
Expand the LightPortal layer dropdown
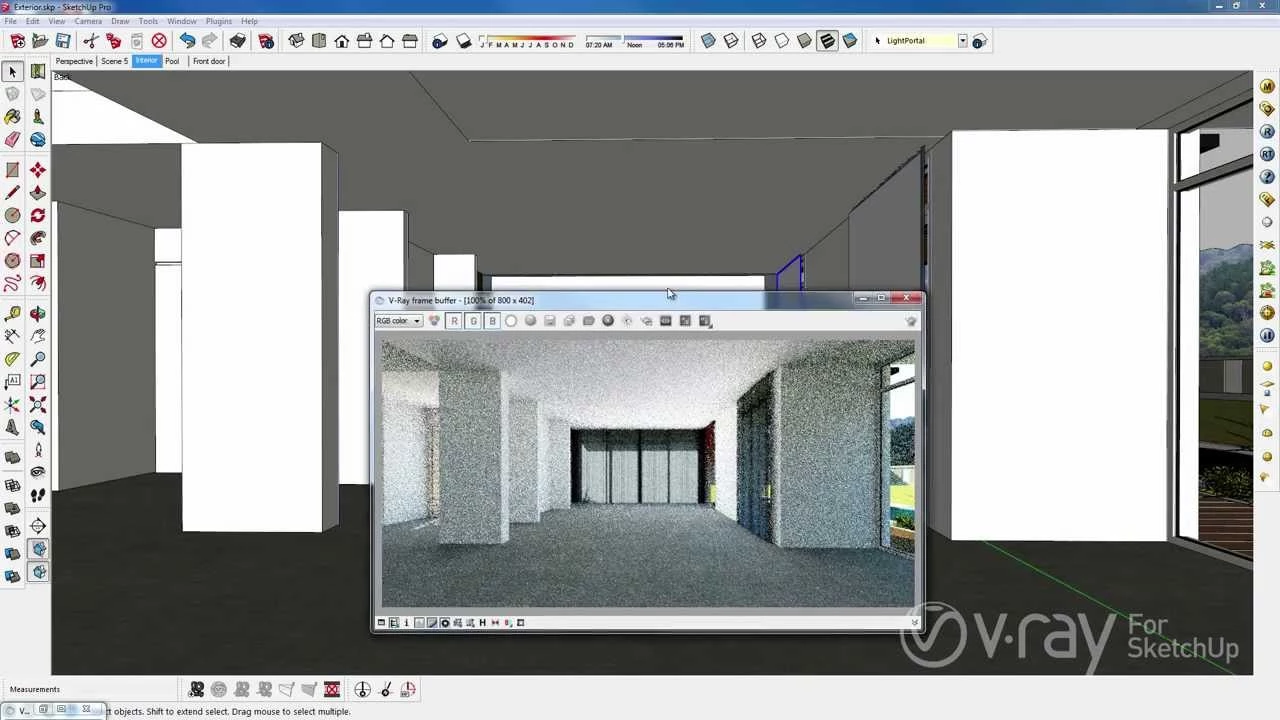coord(962,41)
